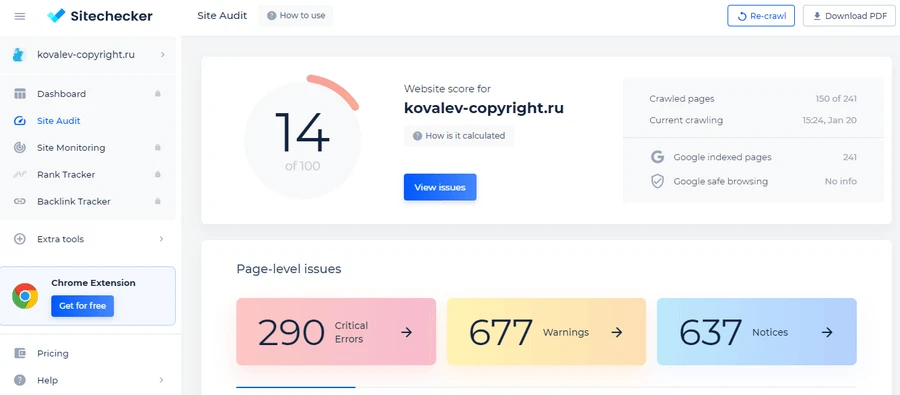The height and width of the screenshot is (395, 900).
Task: Click the No info safe browsing value
Action: coord(841,181)
